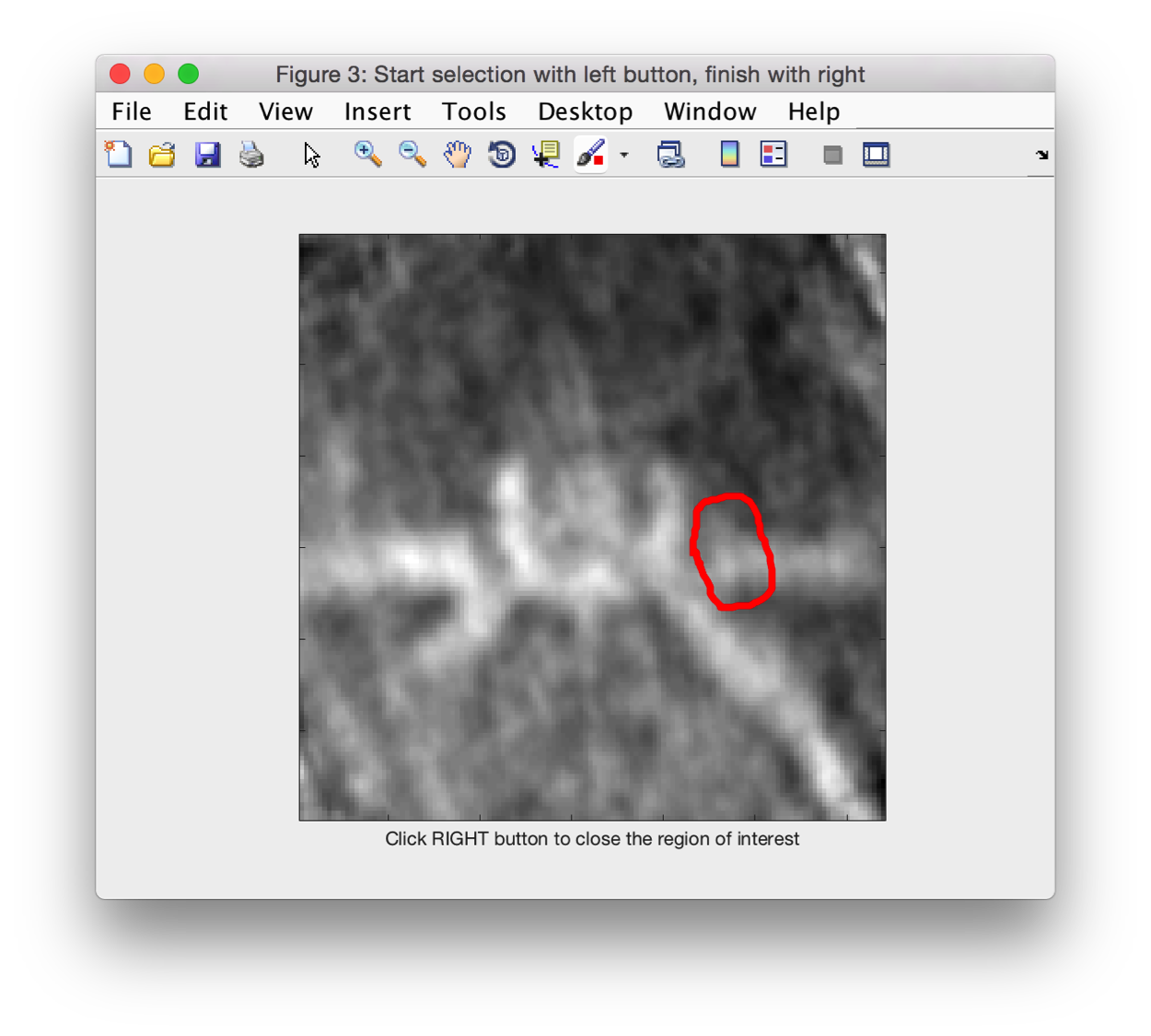
Task: Print the figure using printer icon
Action: coord(251,154)
